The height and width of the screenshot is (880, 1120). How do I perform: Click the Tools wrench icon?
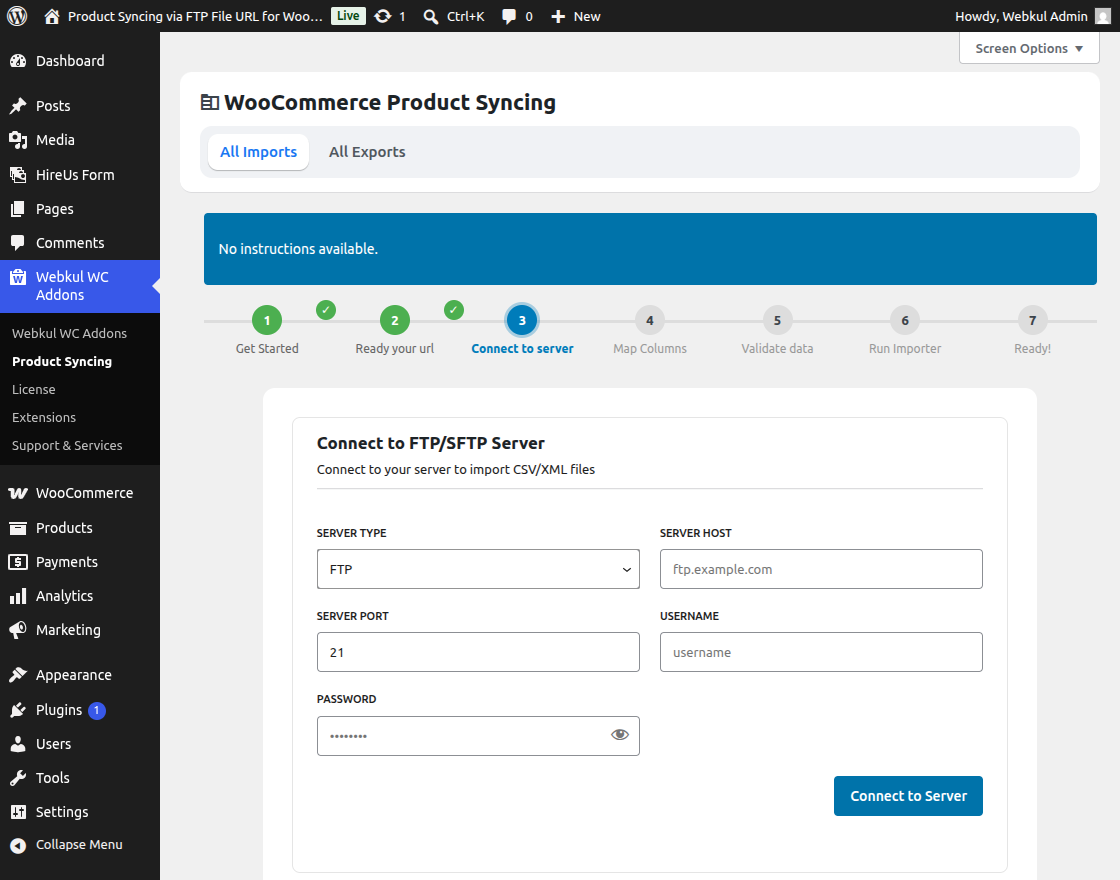click(18, 778)
